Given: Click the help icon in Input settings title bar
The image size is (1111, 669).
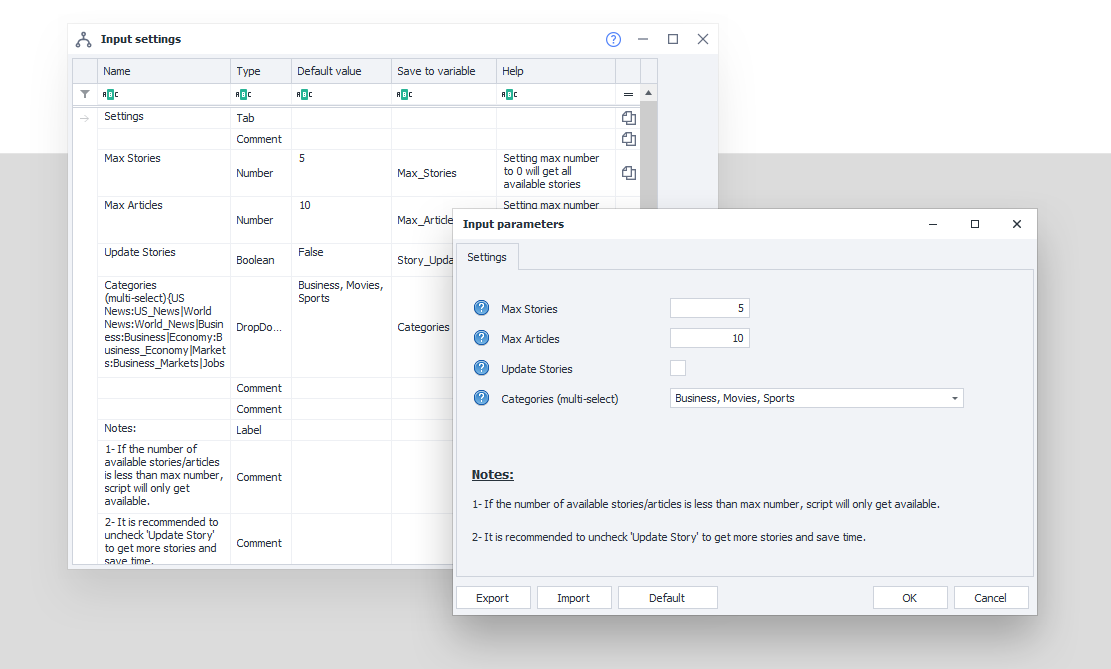Looking at the screenshot, I should click(613, 40).
